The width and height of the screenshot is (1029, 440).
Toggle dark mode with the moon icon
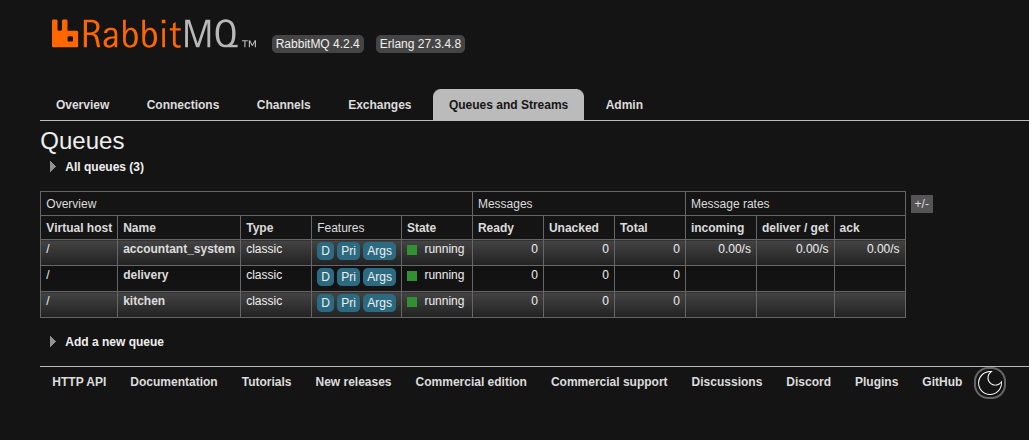[x=990, y=383]
